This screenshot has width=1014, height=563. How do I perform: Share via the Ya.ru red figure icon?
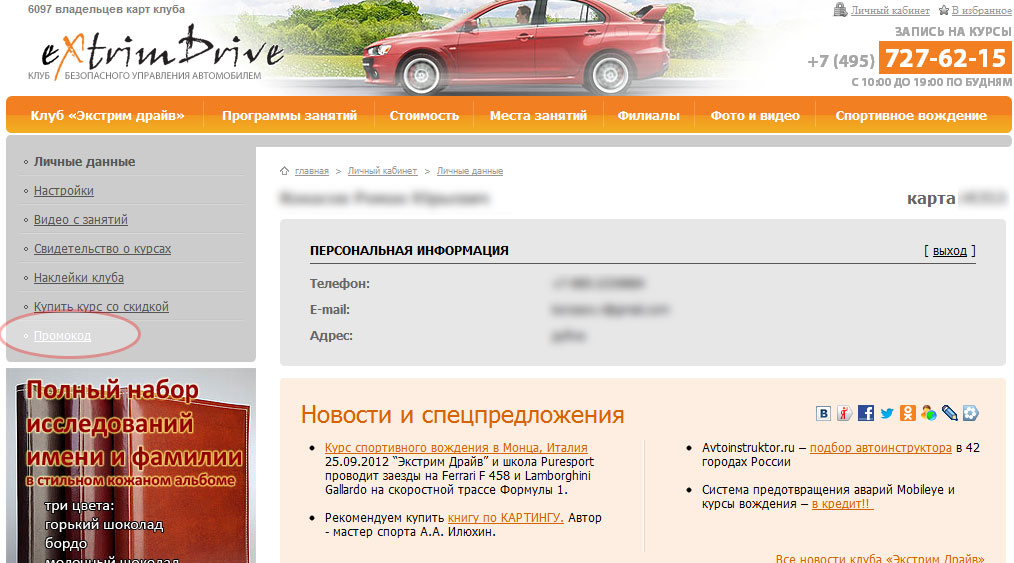[x=845, y=413]
